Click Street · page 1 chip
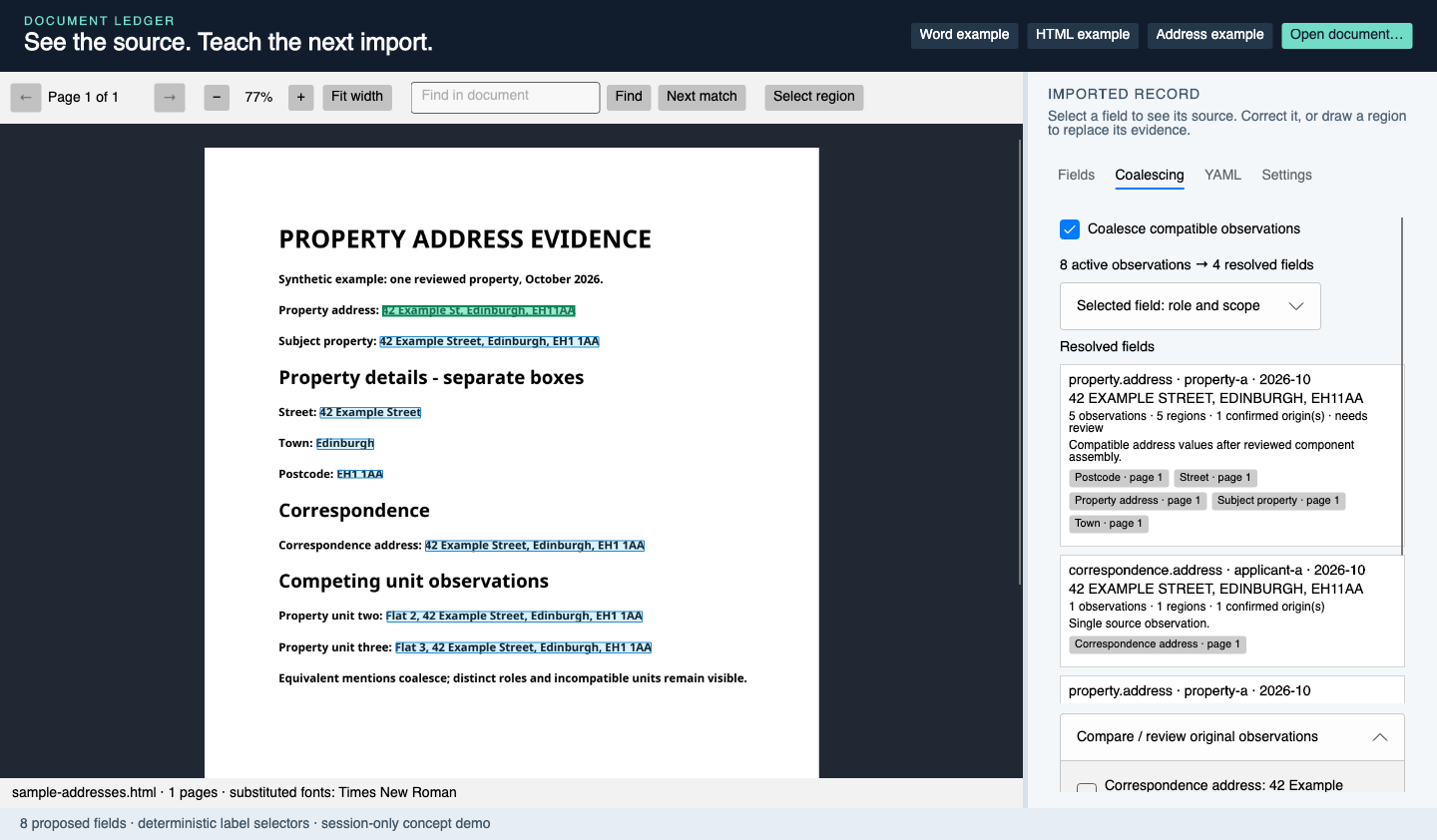This screenshot has width=1437, height=840. tap(1214, 478)
